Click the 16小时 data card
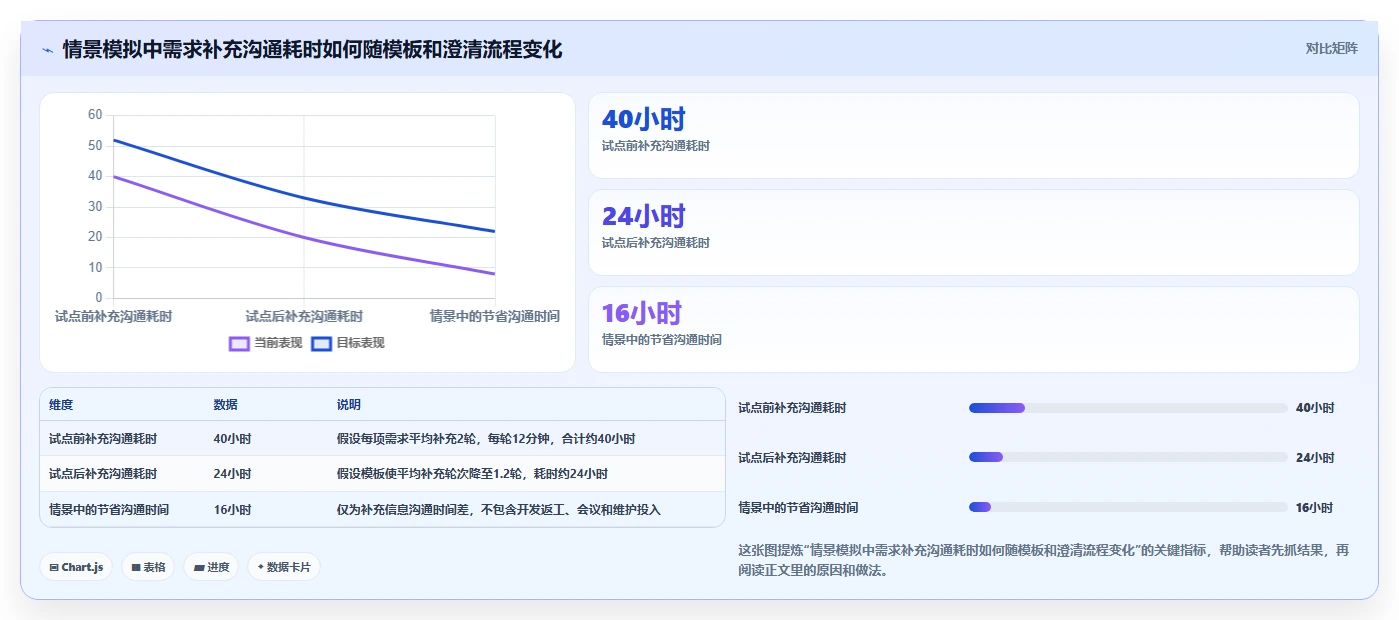 coord(974,329)
